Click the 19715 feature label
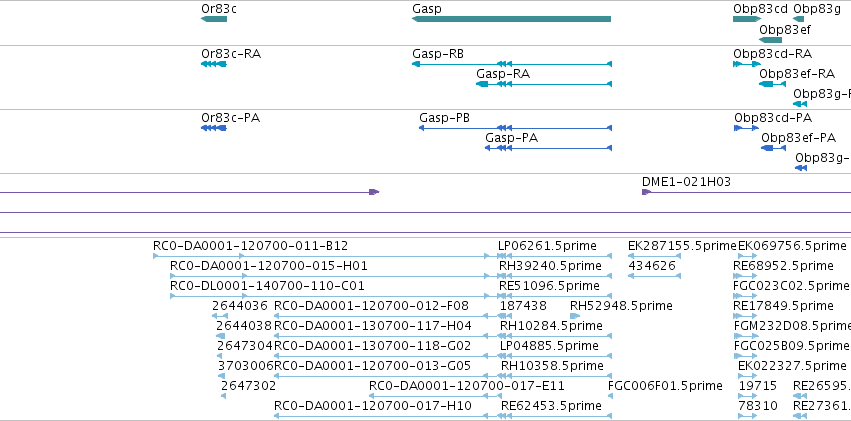 [758, 386]
